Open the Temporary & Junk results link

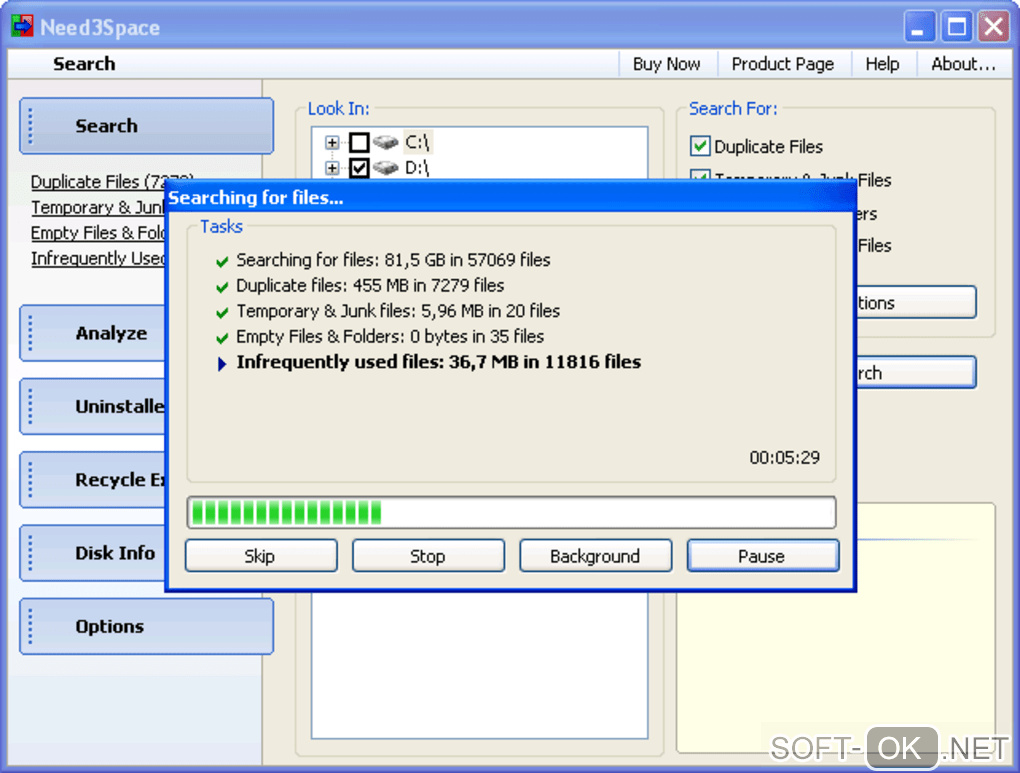pos(98,208)
